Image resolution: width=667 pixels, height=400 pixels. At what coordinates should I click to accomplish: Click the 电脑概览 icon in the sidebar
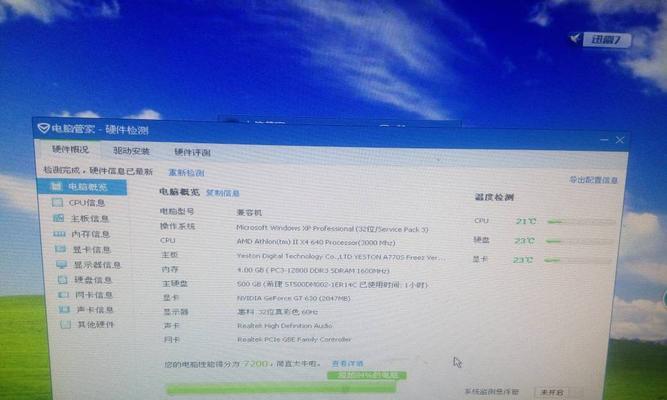tap(55, 186)
